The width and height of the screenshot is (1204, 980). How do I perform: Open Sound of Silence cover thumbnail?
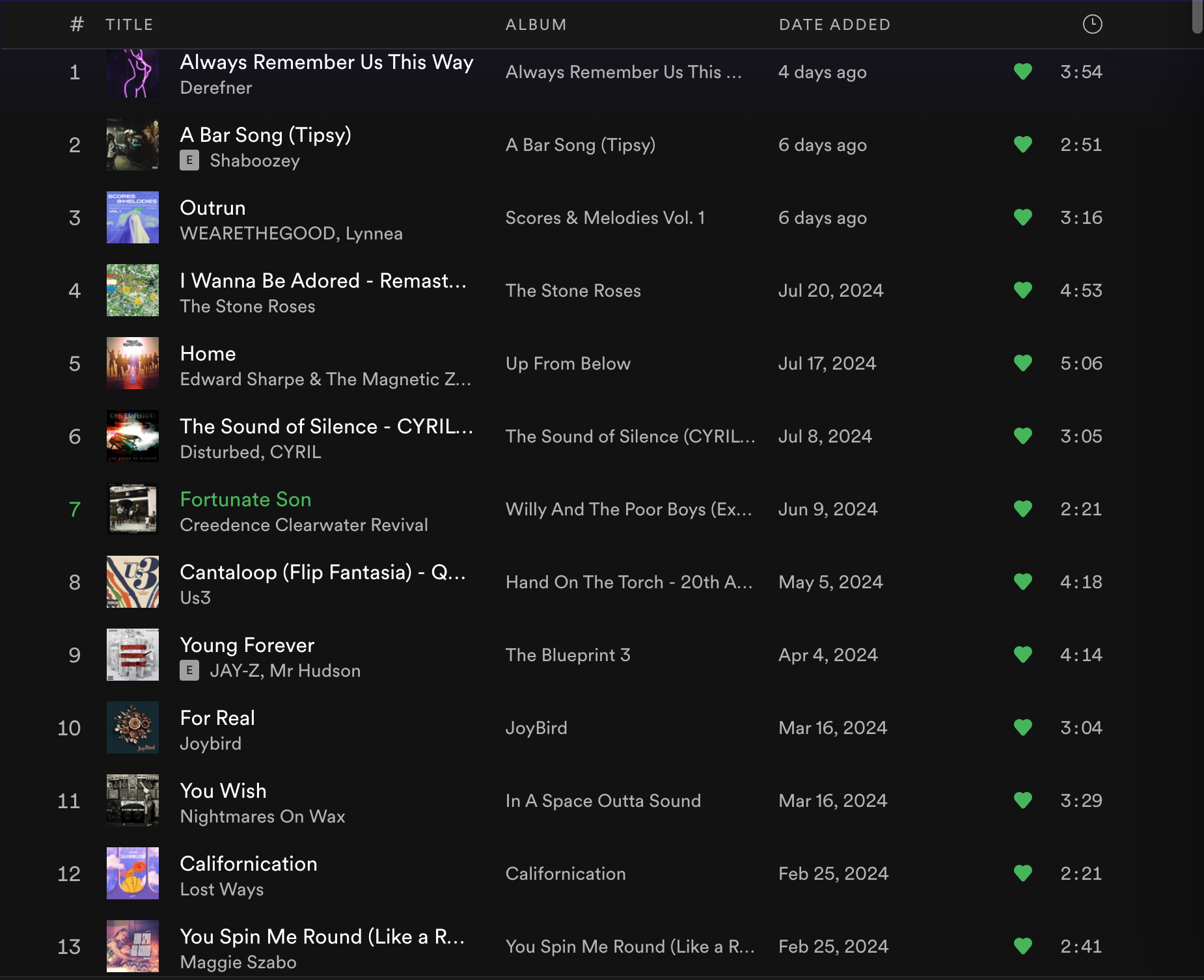click(133, 436)
